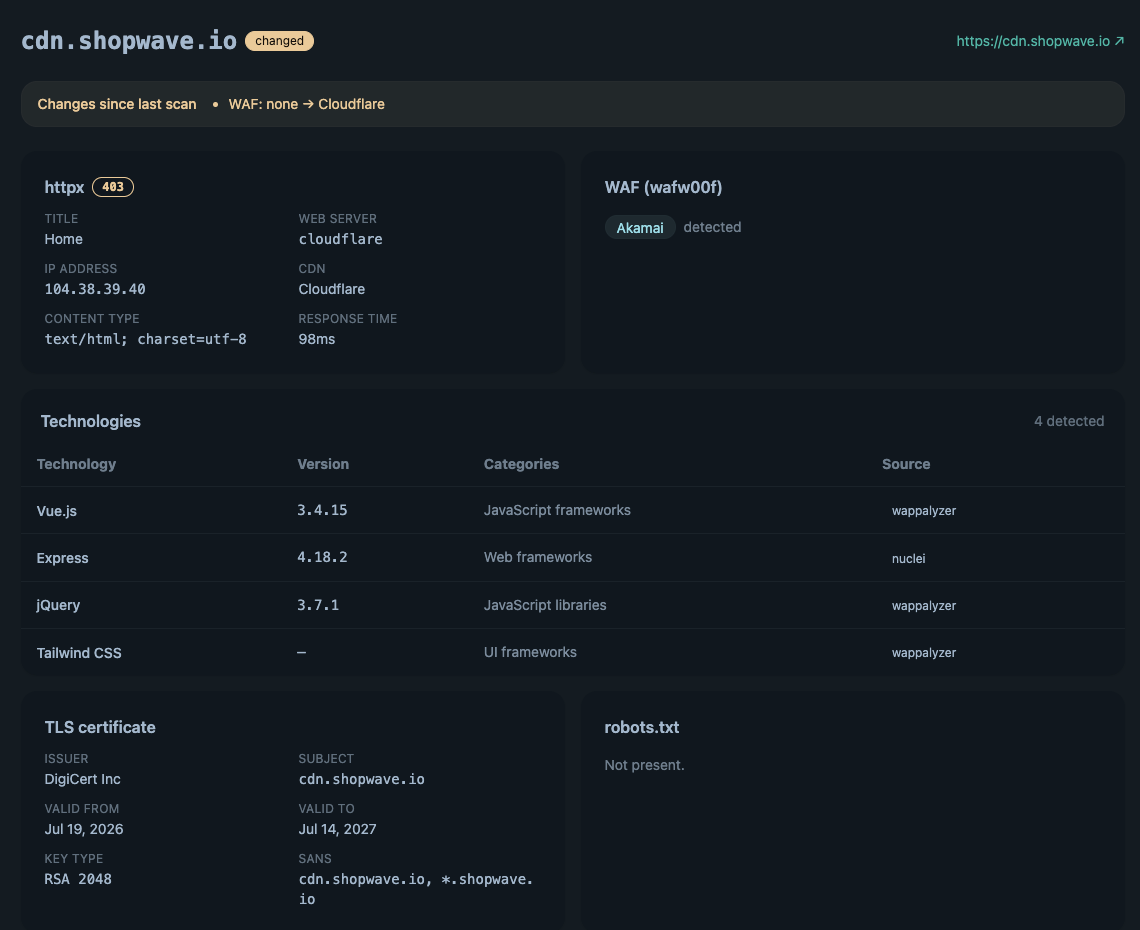Select the Tailwind CSS row name

79,653
